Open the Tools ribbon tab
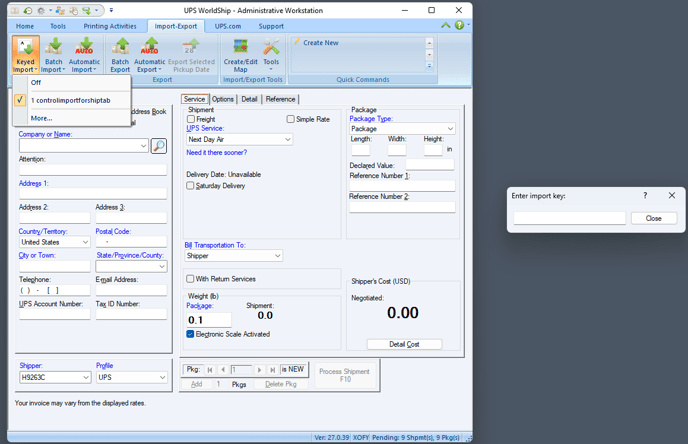Viewport: 688px width, 444px height. [57, 26]
